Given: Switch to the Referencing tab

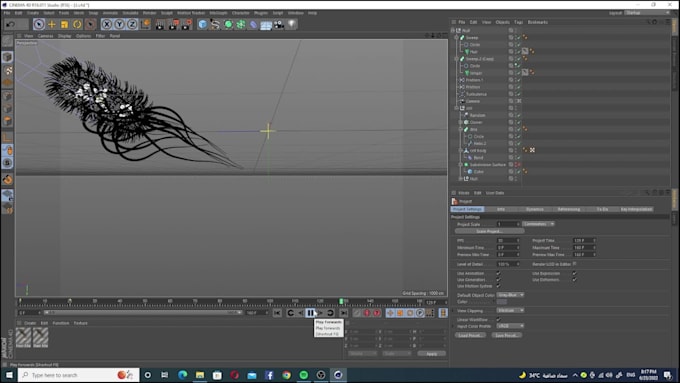Looking at the screenshot, I should 569,209.
